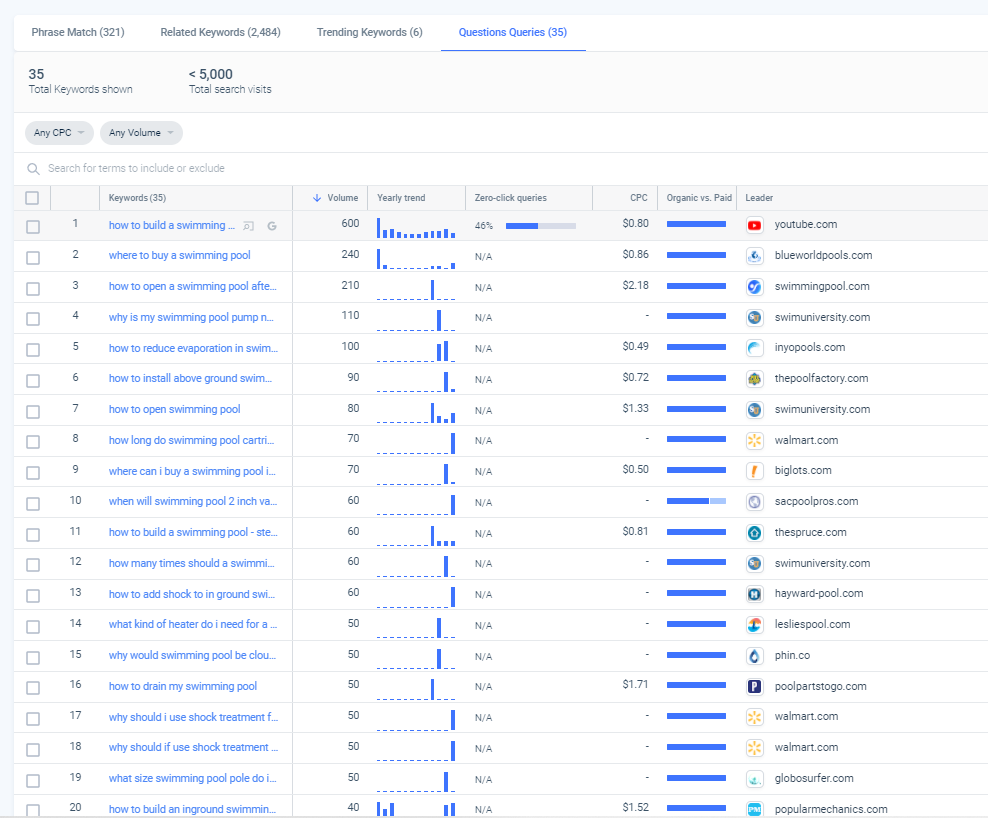This screenshot has height=818, width=988.
Task: Switch to the Related Keywords tab
Action: (220, 32)
